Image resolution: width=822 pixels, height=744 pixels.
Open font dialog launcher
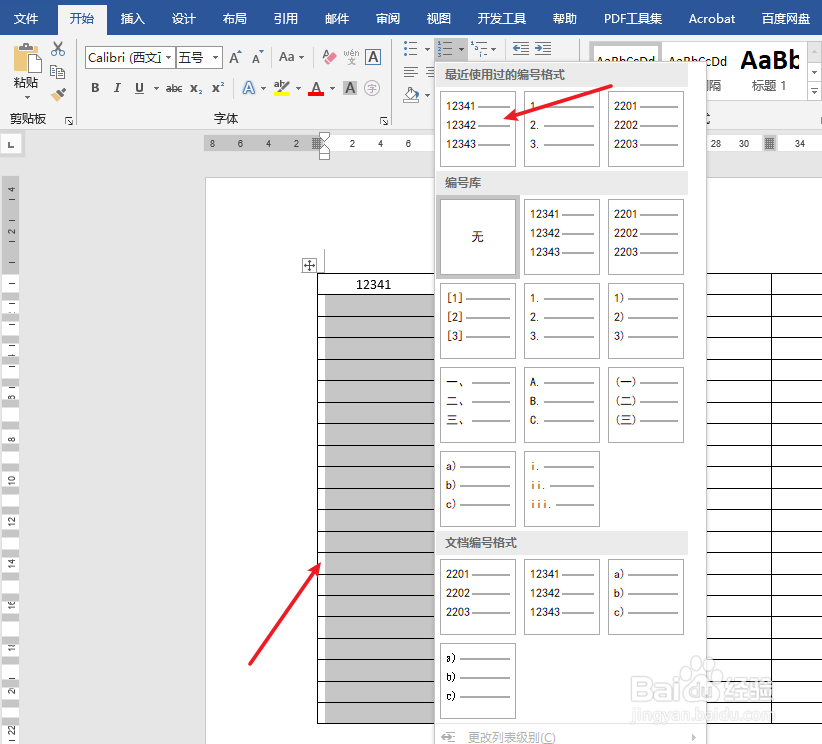tap(384, 121)
